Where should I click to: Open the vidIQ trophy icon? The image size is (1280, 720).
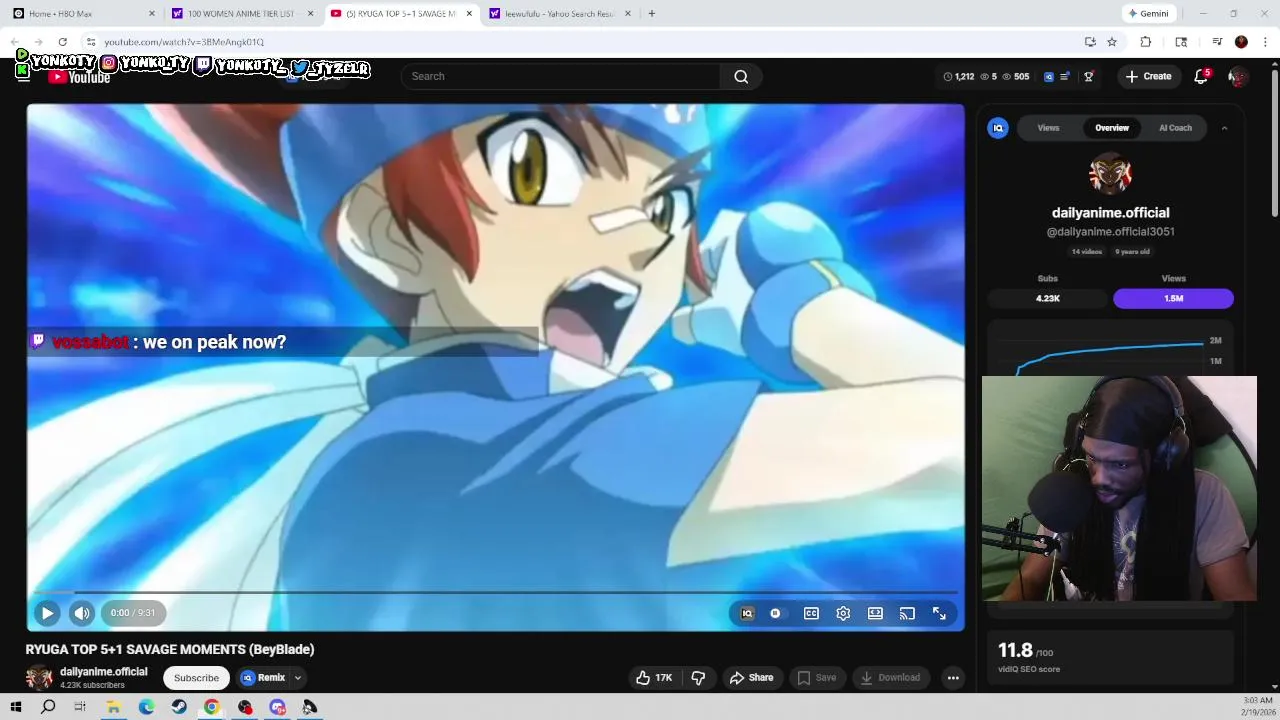pos(1089,76)
